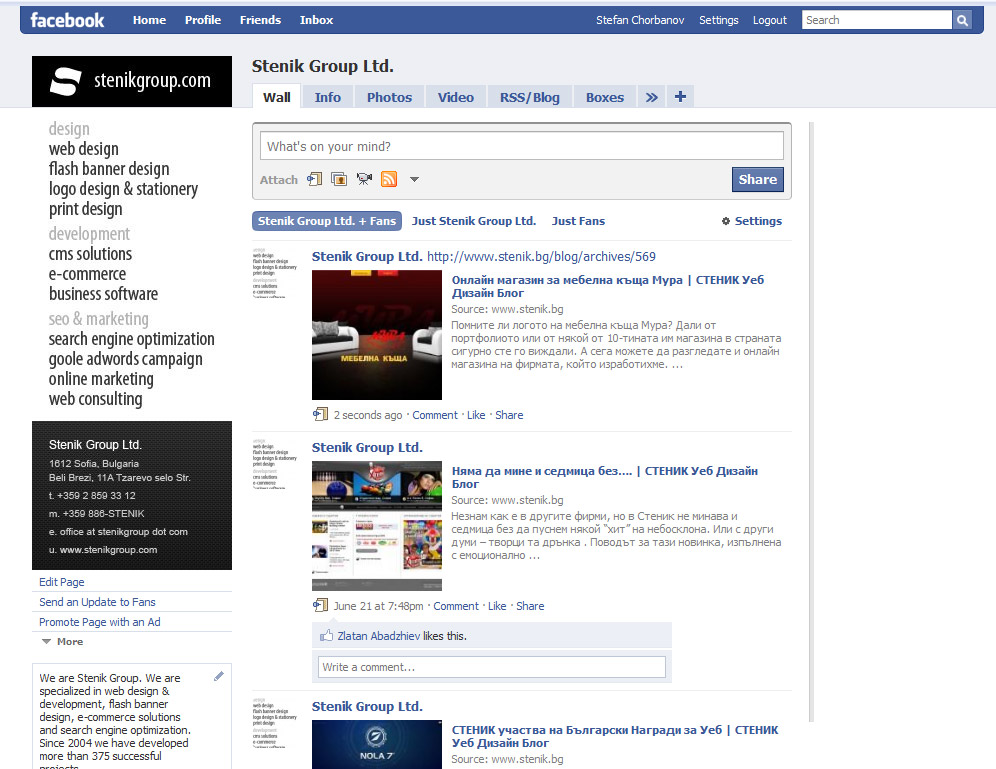Show more tabs with double chevron
The width and height of the screenshot is (996, 769).
point(651,97)
